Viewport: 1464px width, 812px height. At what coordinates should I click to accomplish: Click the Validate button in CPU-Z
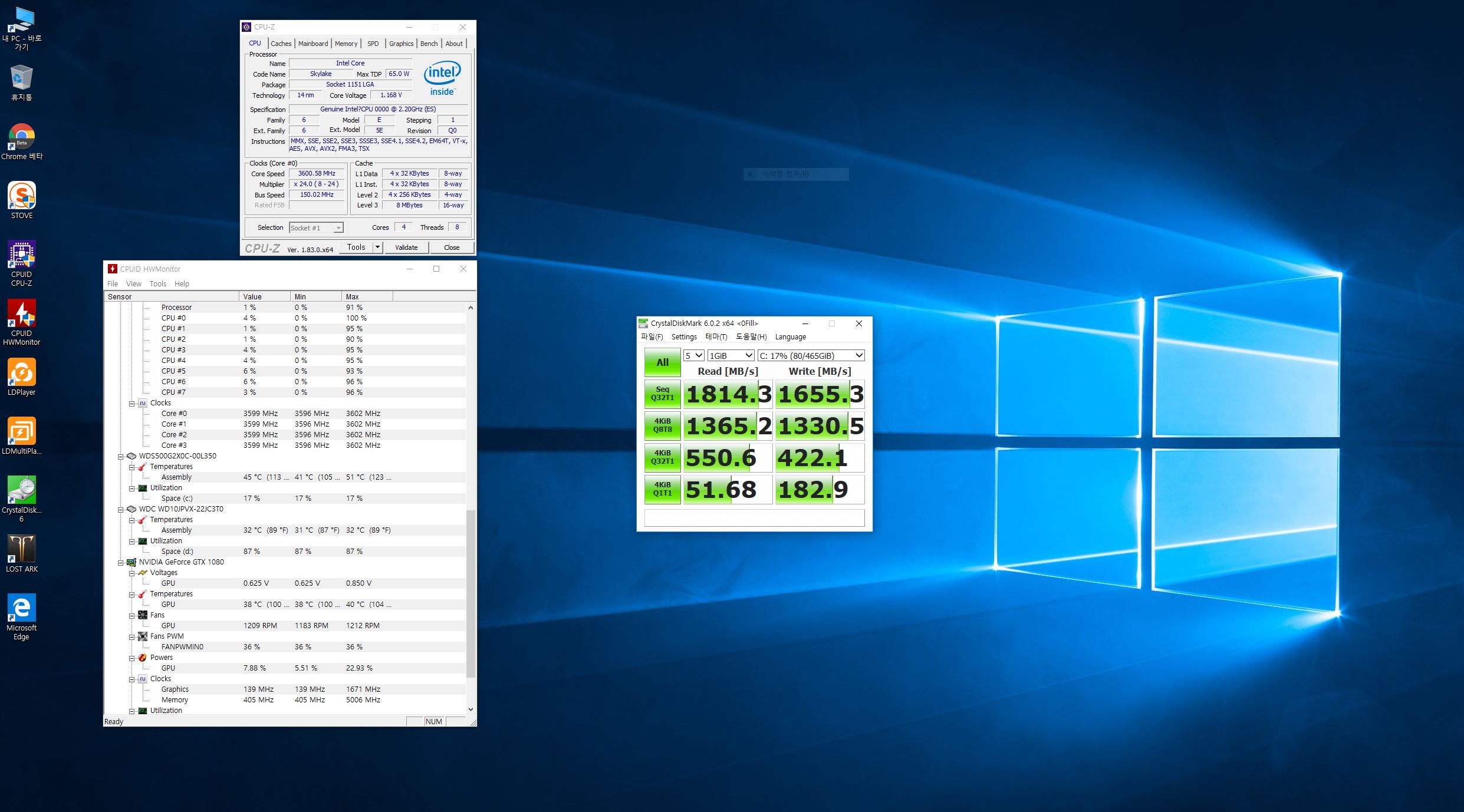click(406, 247)
